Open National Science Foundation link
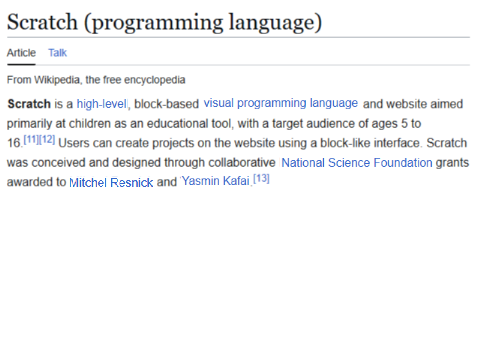The height and width of the screenshot is (360, 480). [x=357, y=163]
